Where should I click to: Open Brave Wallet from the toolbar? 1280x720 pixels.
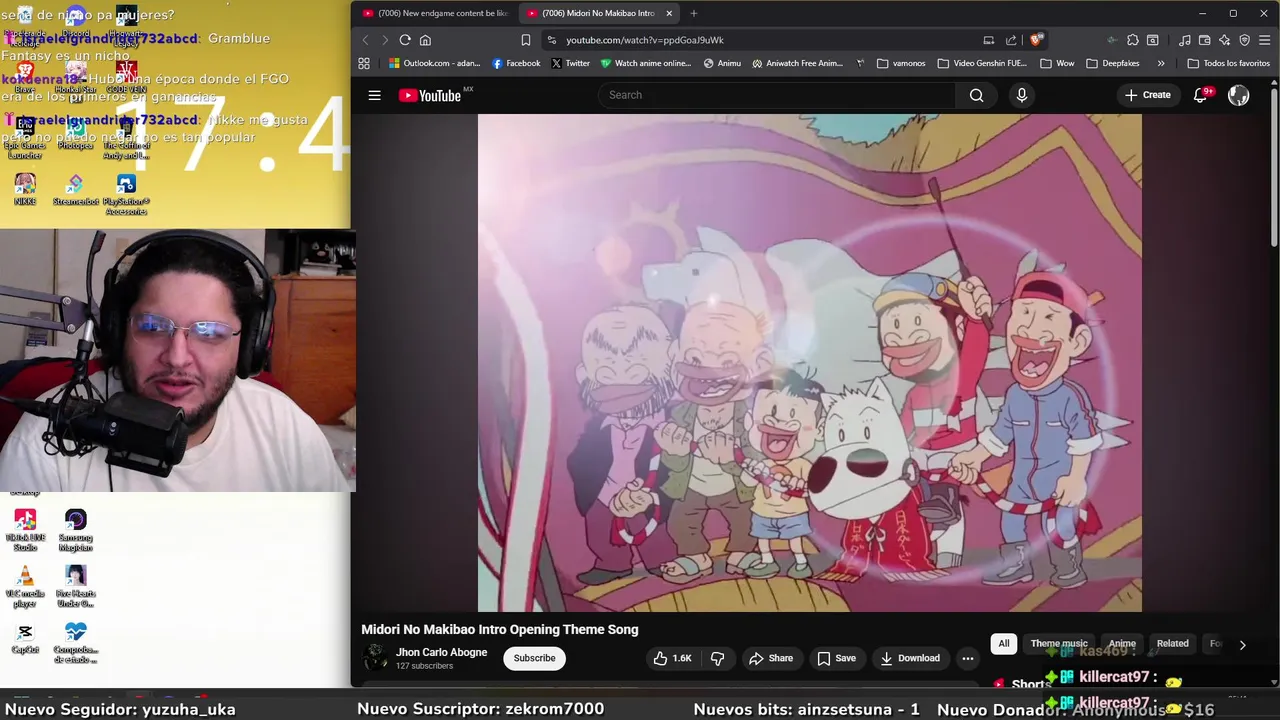(x=1205, y=40)
